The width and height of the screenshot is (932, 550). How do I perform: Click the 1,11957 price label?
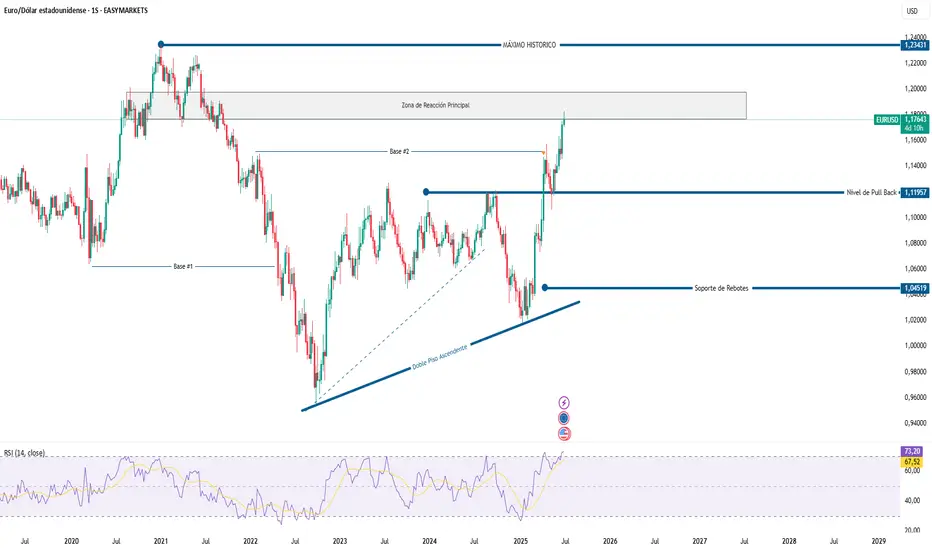tap(915, 192)
